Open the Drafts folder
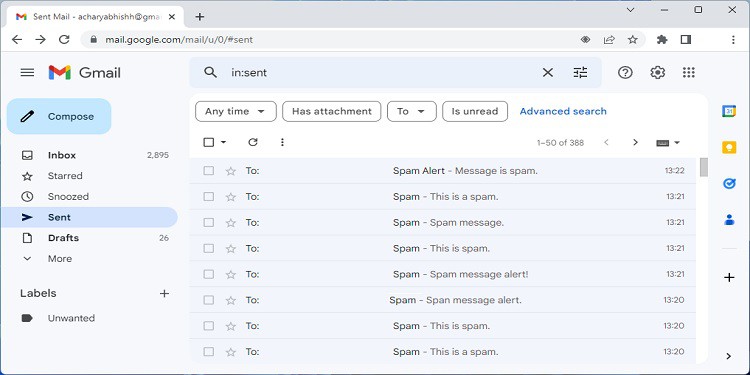750x375 pixels. (x=89, y=238)
